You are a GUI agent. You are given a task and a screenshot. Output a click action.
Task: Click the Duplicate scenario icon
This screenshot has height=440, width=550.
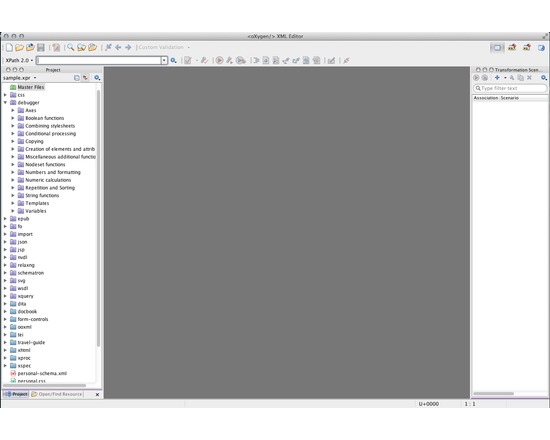[521, 78]
